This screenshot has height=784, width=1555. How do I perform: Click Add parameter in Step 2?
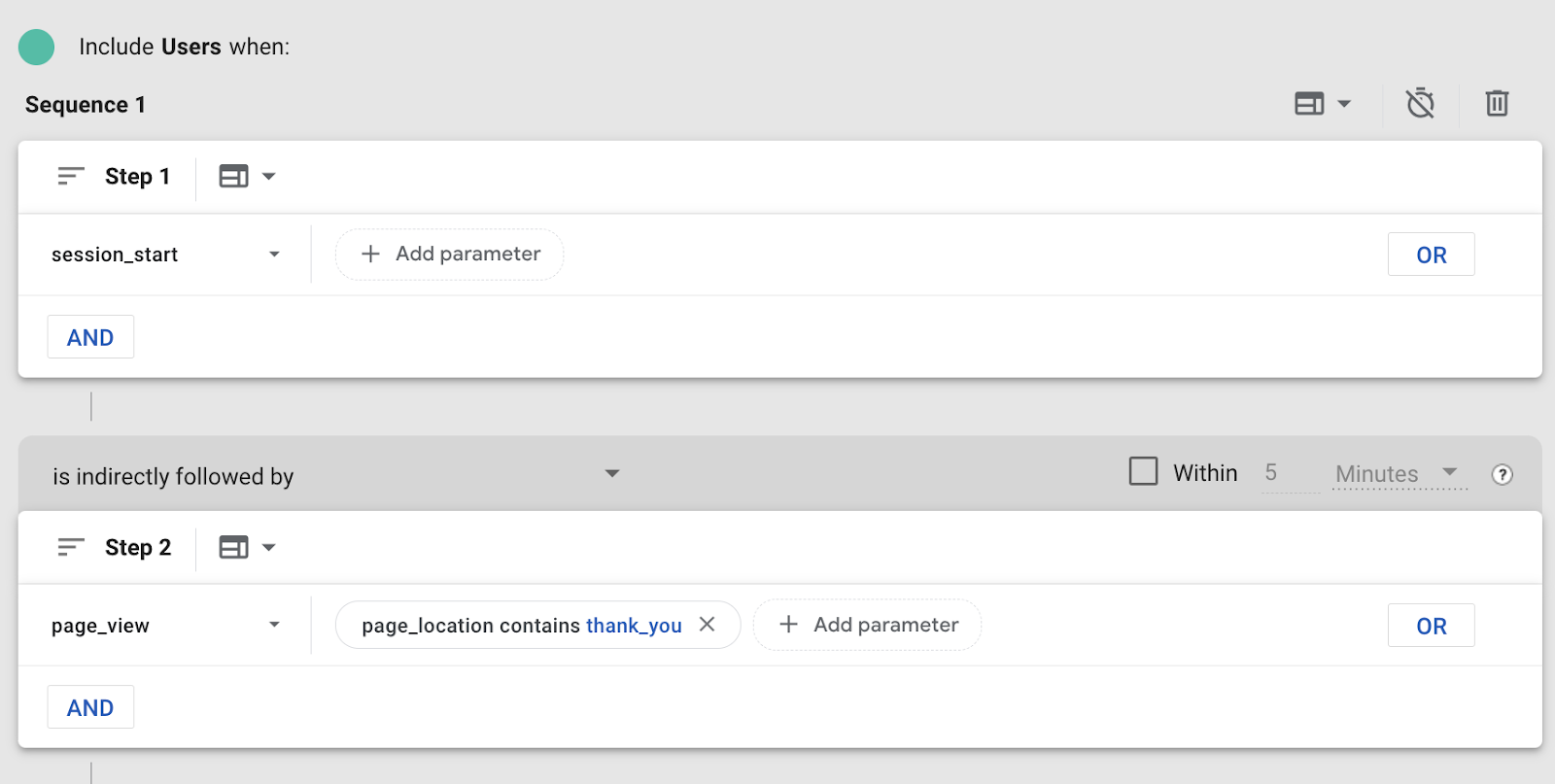click(x=867, y=625)
